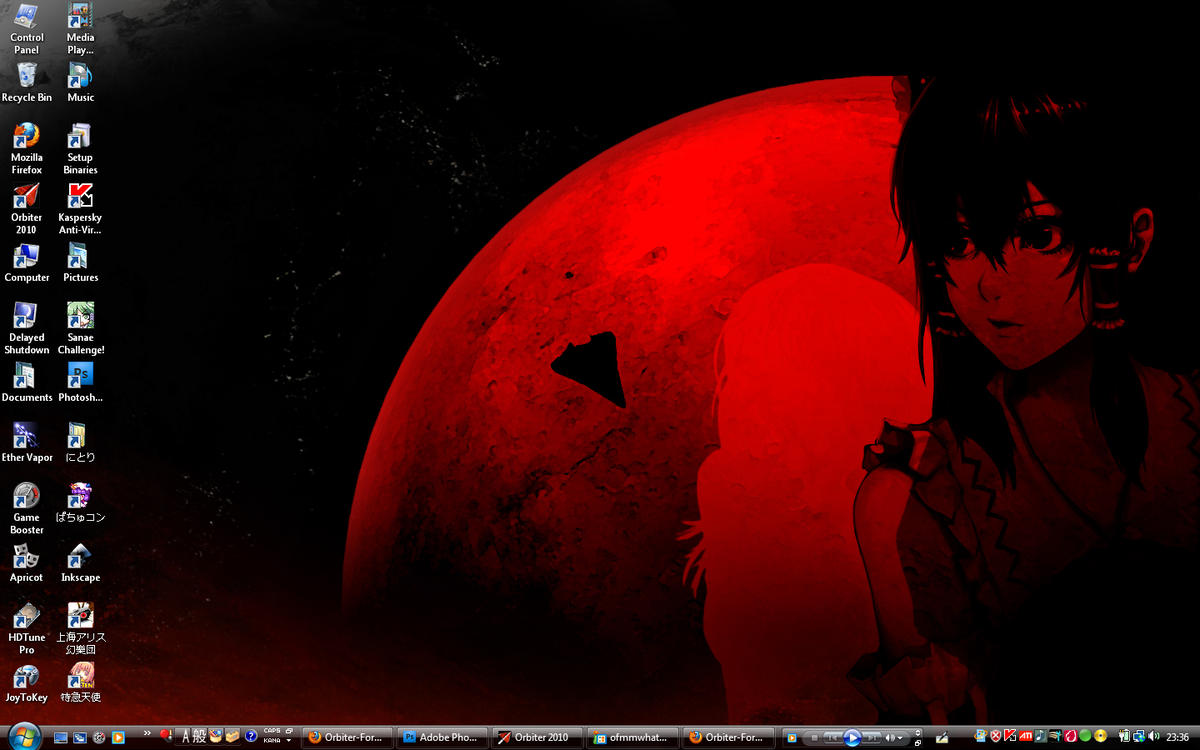Launch the JoyToKey desktop shortcut
The image size is (1200, 750).
[27, 682]
